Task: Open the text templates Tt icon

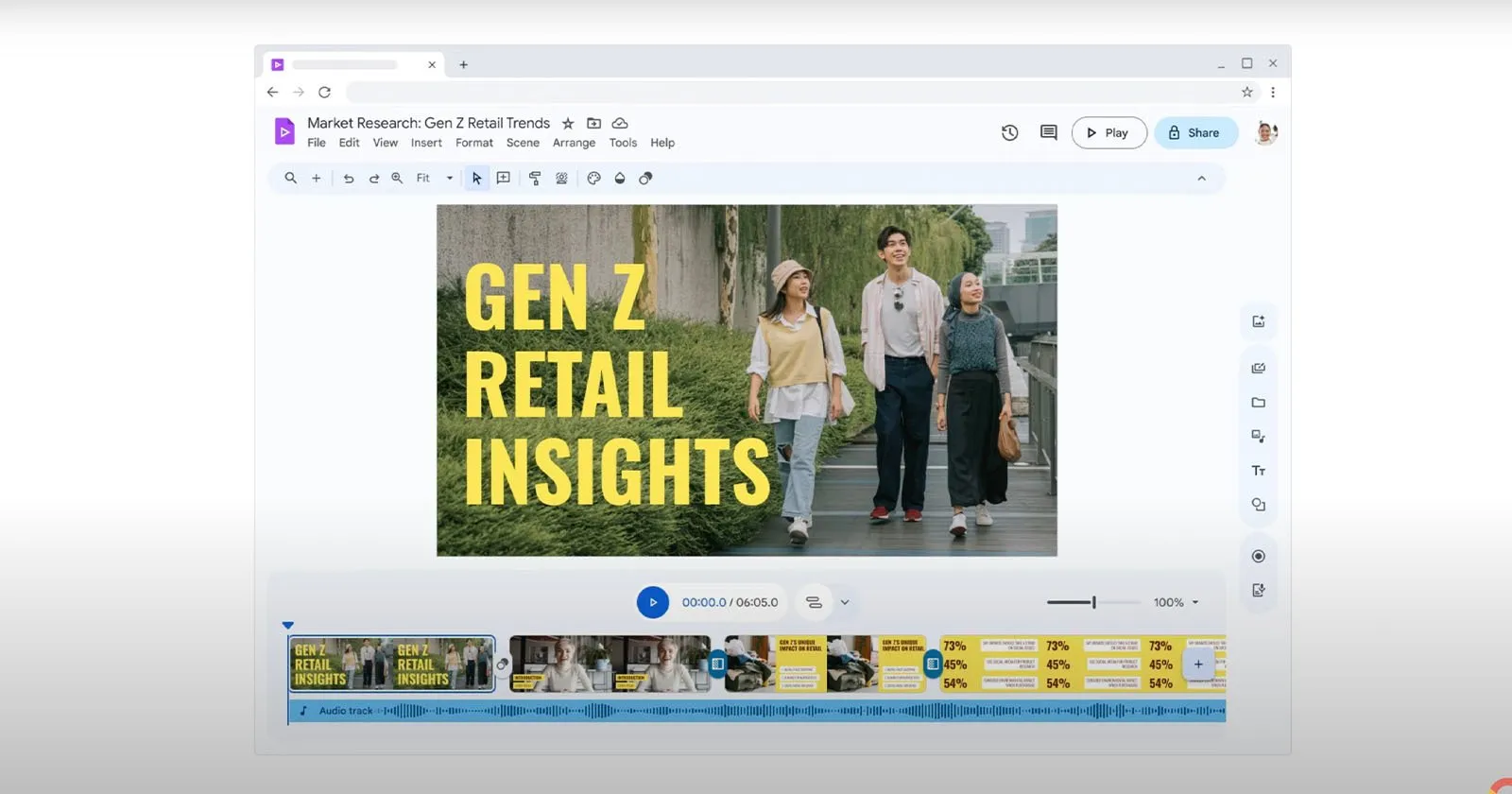Action: tap(1258, 471)
